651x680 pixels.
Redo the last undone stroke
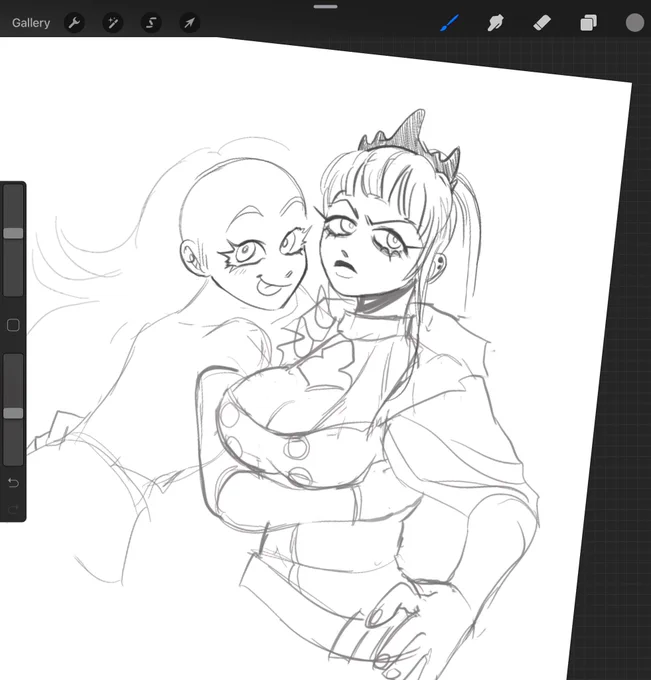click(13, 509)
